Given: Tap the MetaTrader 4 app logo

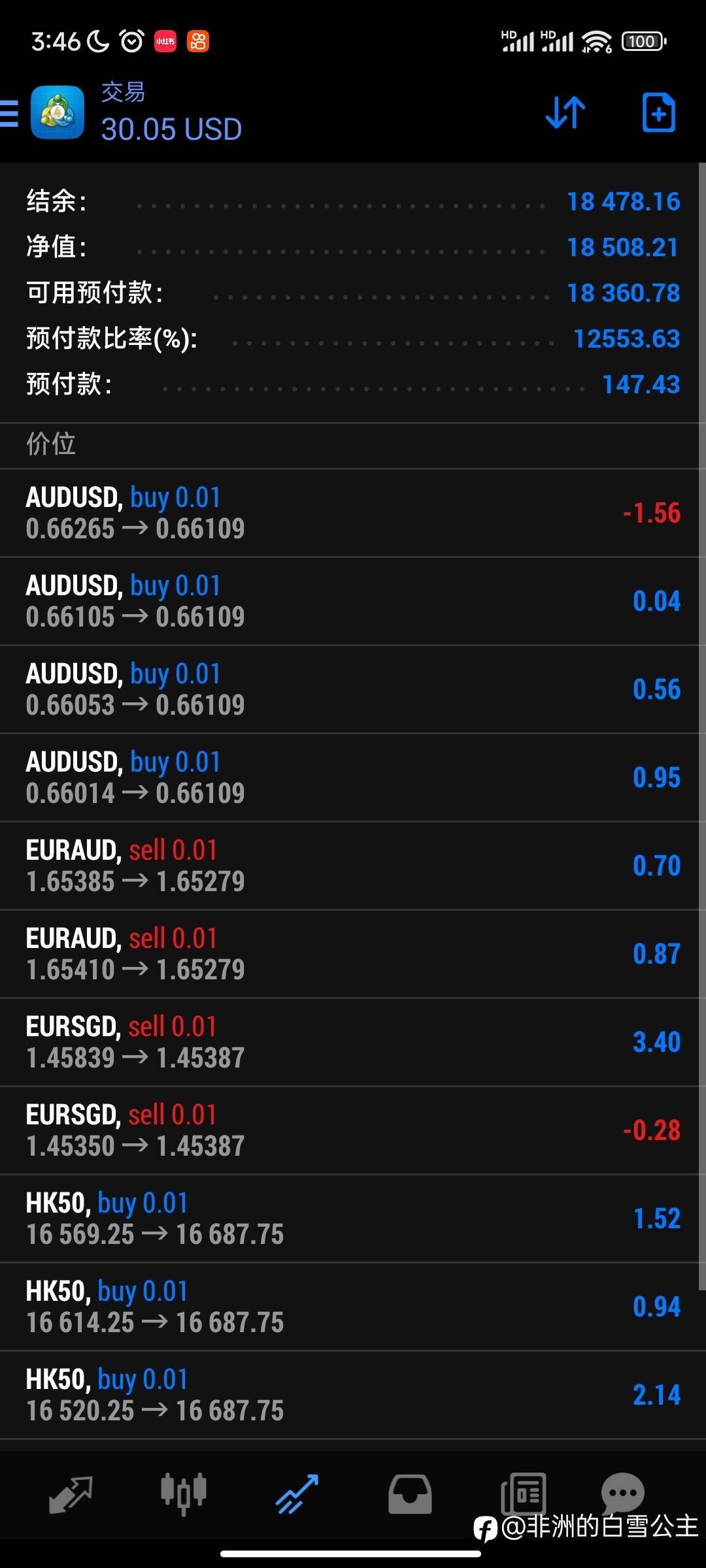Looking at the screenshot, I should tap(58, 113).
